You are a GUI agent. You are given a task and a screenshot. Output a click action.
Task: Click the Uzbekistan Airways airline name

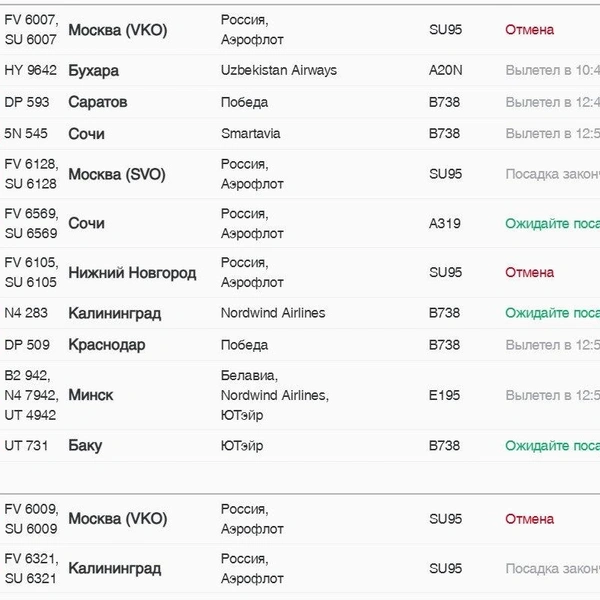[279, 70]
